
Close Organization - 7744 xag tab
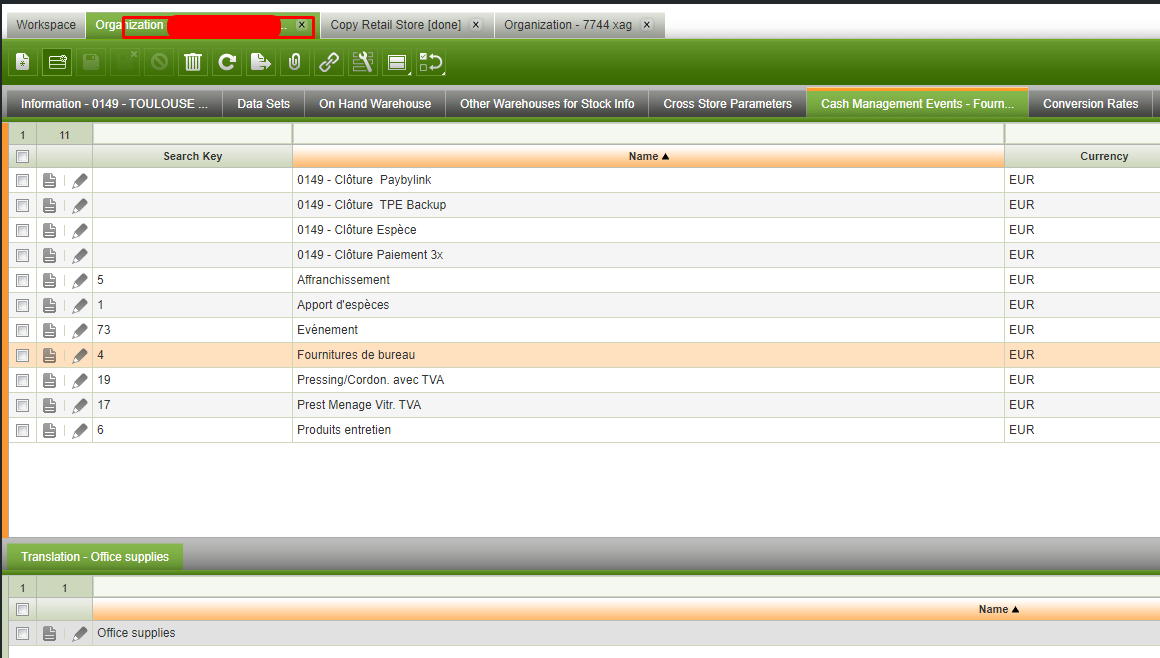tap(647, 24)
